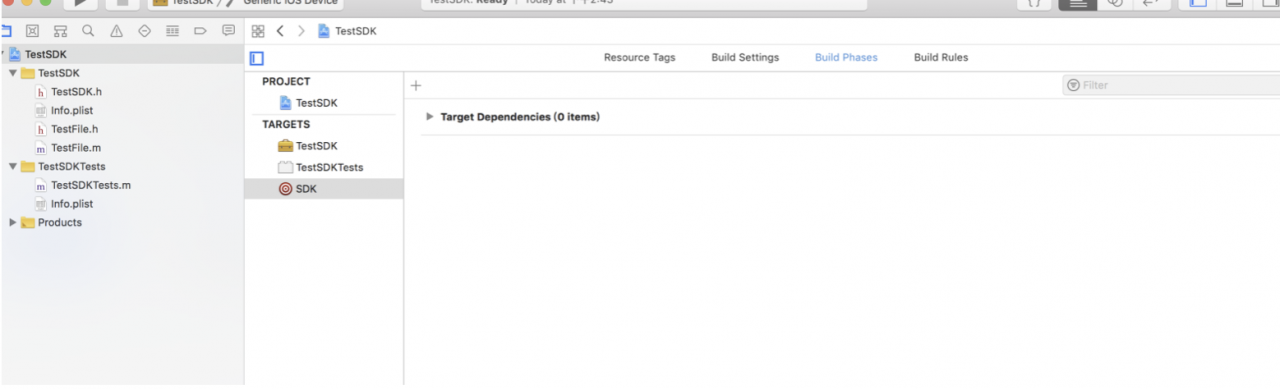Viewport: 1280px width, 389px height.
Task: Open the debug navigator icon
Action: 173,31
